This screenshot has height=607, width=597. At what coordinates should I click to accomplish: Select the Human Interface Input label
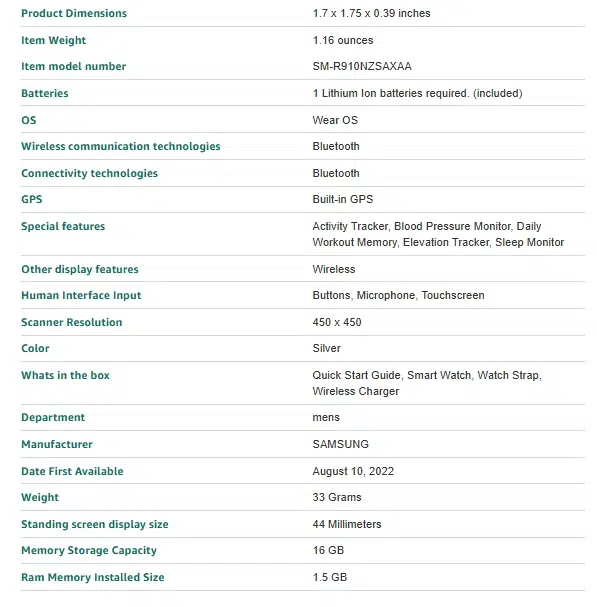tap(81, 295)
